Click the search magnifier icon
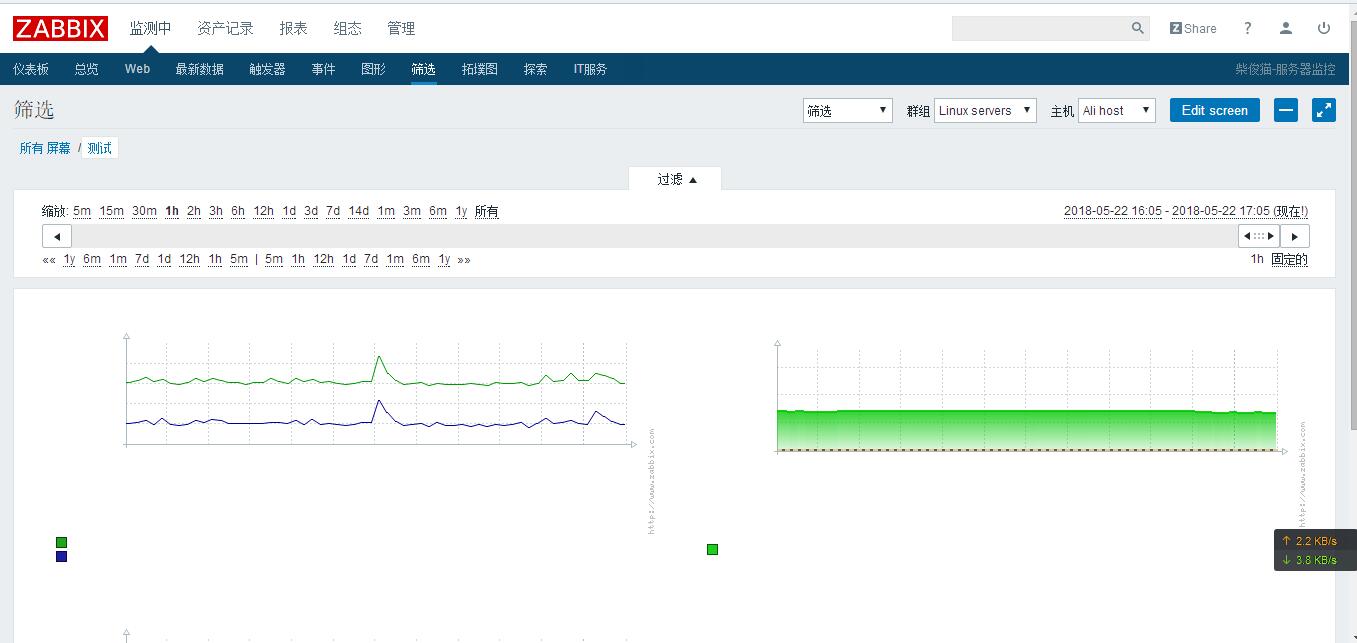The height and width of the screenshot is (643, 1357). tap(1137, 28)
